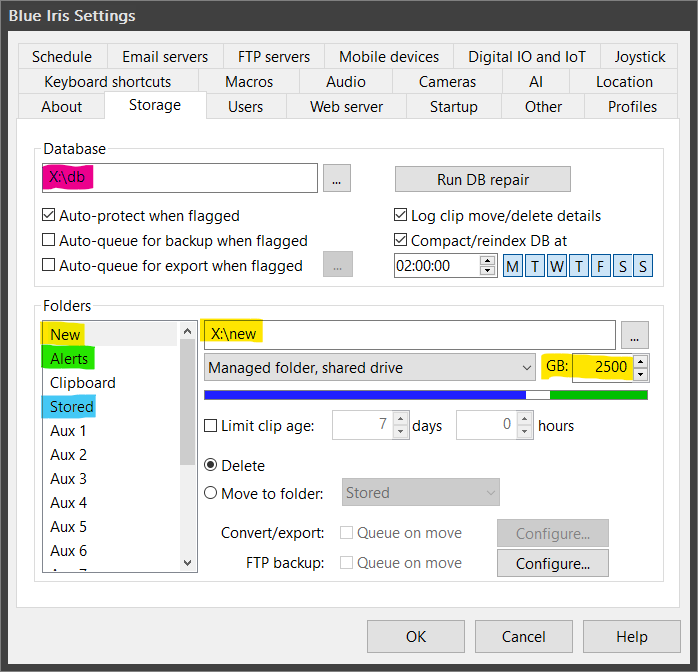Select the Delete radio option
The width and height of the screenshot is (698, 672).
click(234, 466)
